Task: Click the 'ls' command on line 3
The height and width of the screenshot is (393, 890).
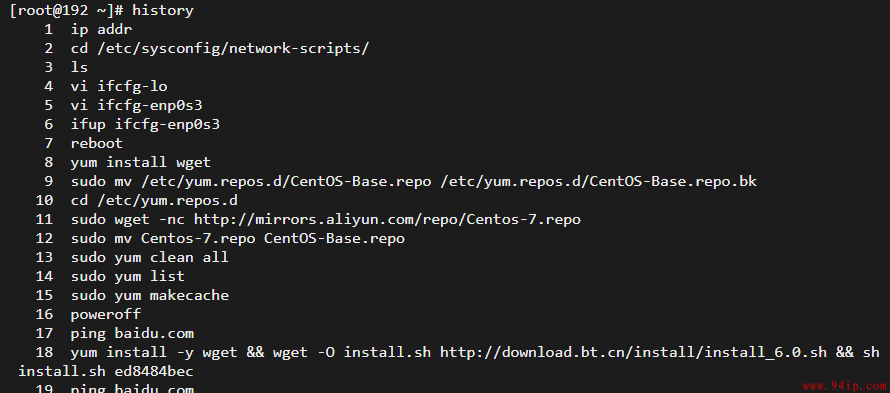Action: pos(79,68)
